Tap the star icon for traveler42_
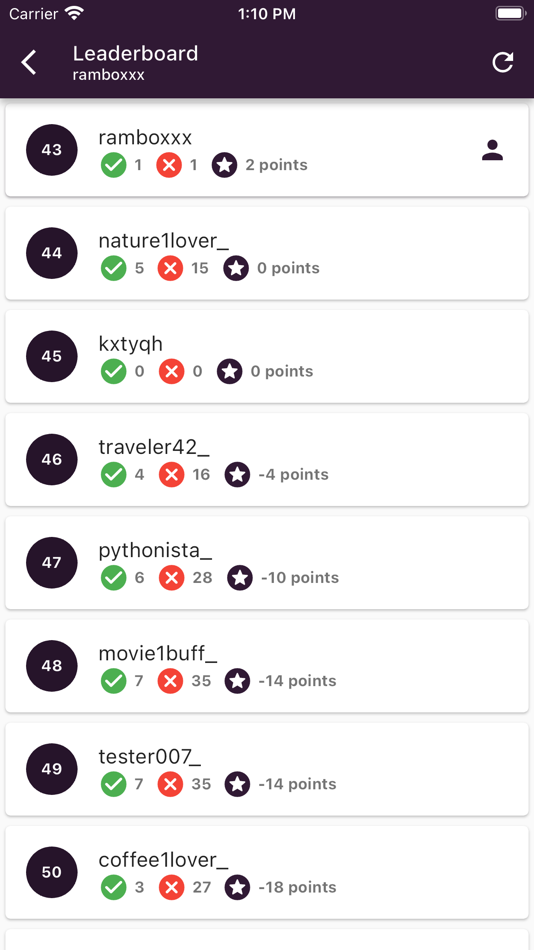 point(237,474)
